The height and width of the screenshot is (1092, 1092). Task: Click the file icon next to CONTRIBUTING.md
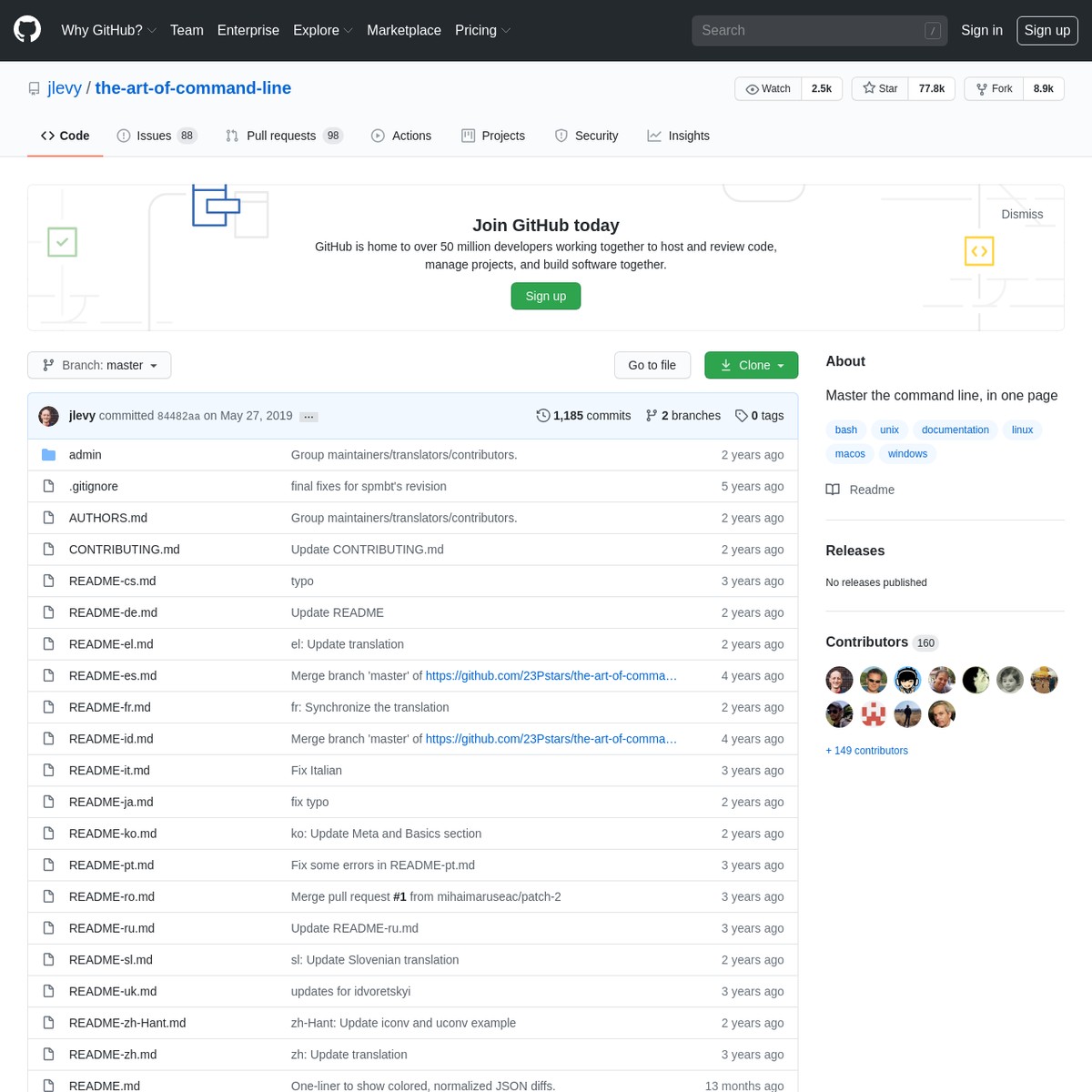49,550
